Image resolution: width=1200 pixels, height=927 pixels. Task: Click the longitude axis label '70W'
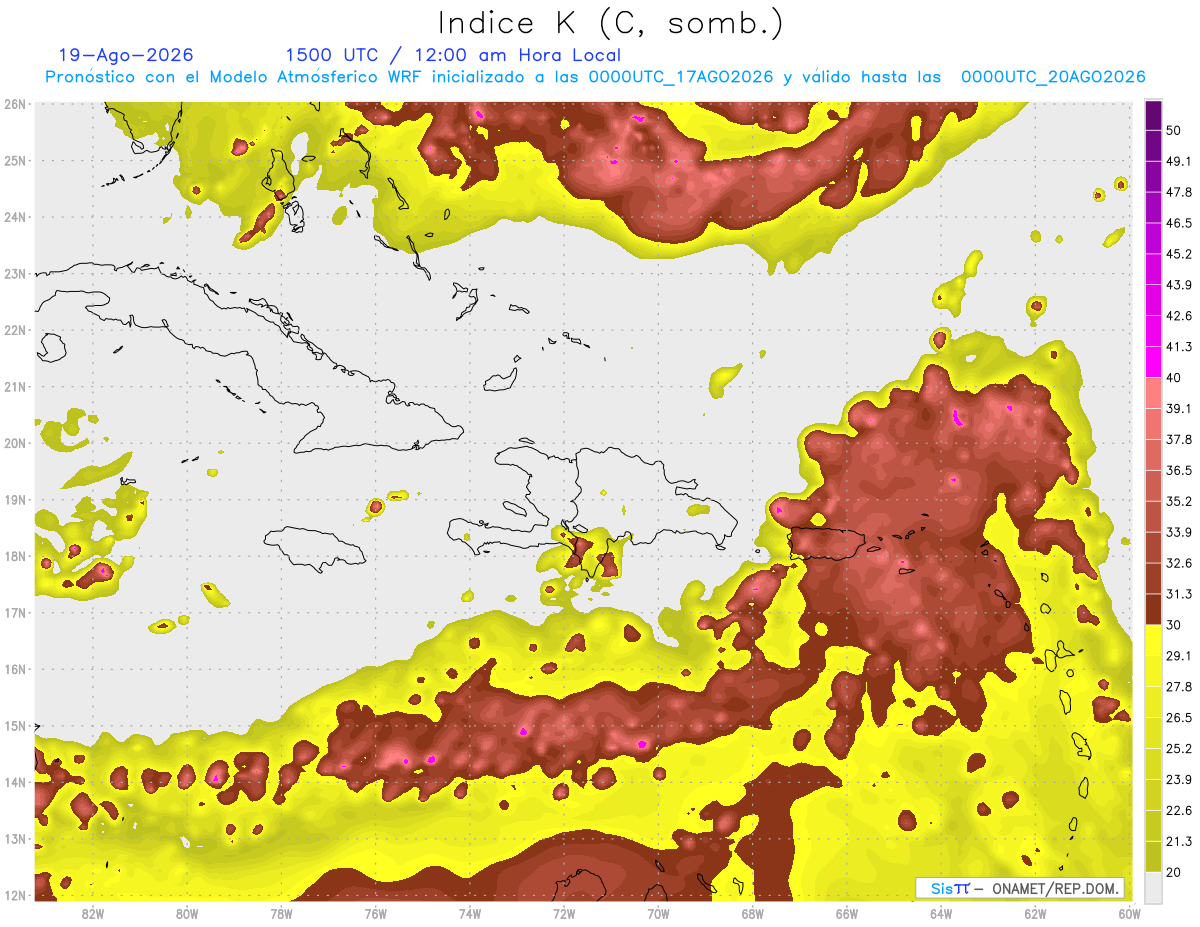tap(657, 913)
